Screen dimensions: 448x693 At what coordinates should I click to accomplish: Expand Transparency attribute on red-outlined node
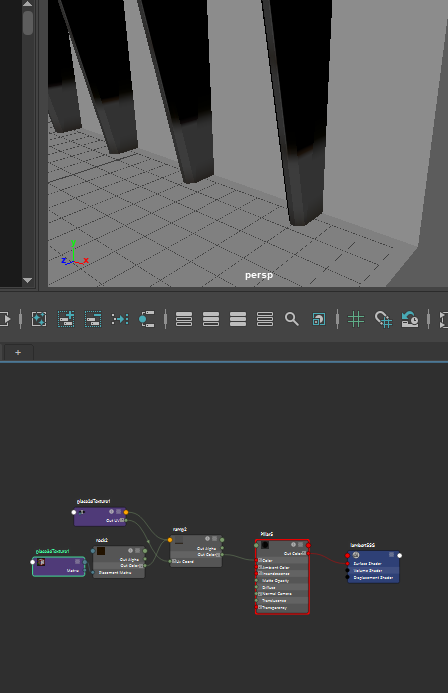click(261, 607)
